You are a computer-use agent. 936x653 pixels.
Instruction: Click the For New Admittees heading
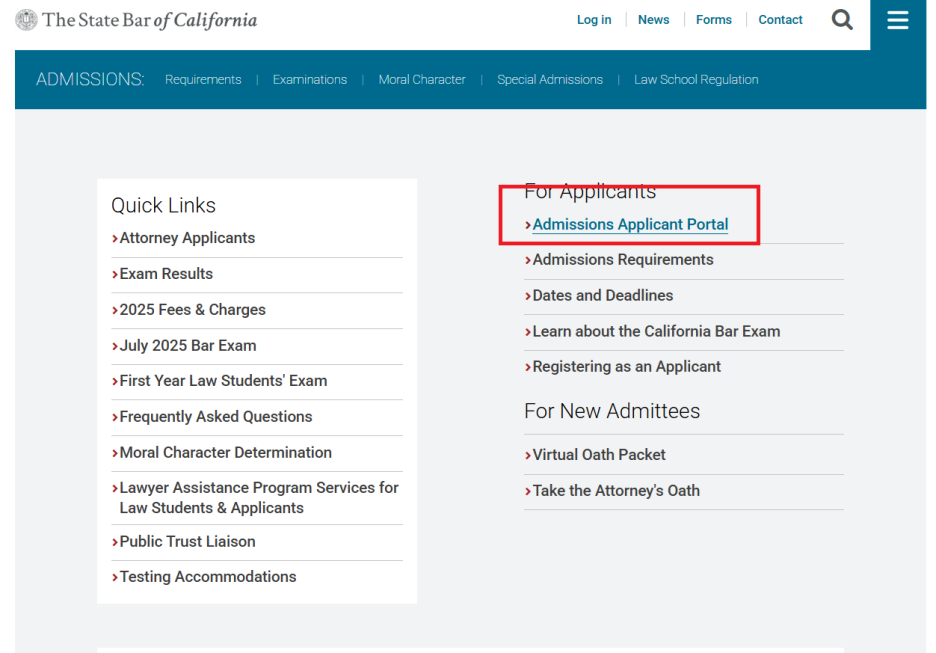(x=612, y=411)
